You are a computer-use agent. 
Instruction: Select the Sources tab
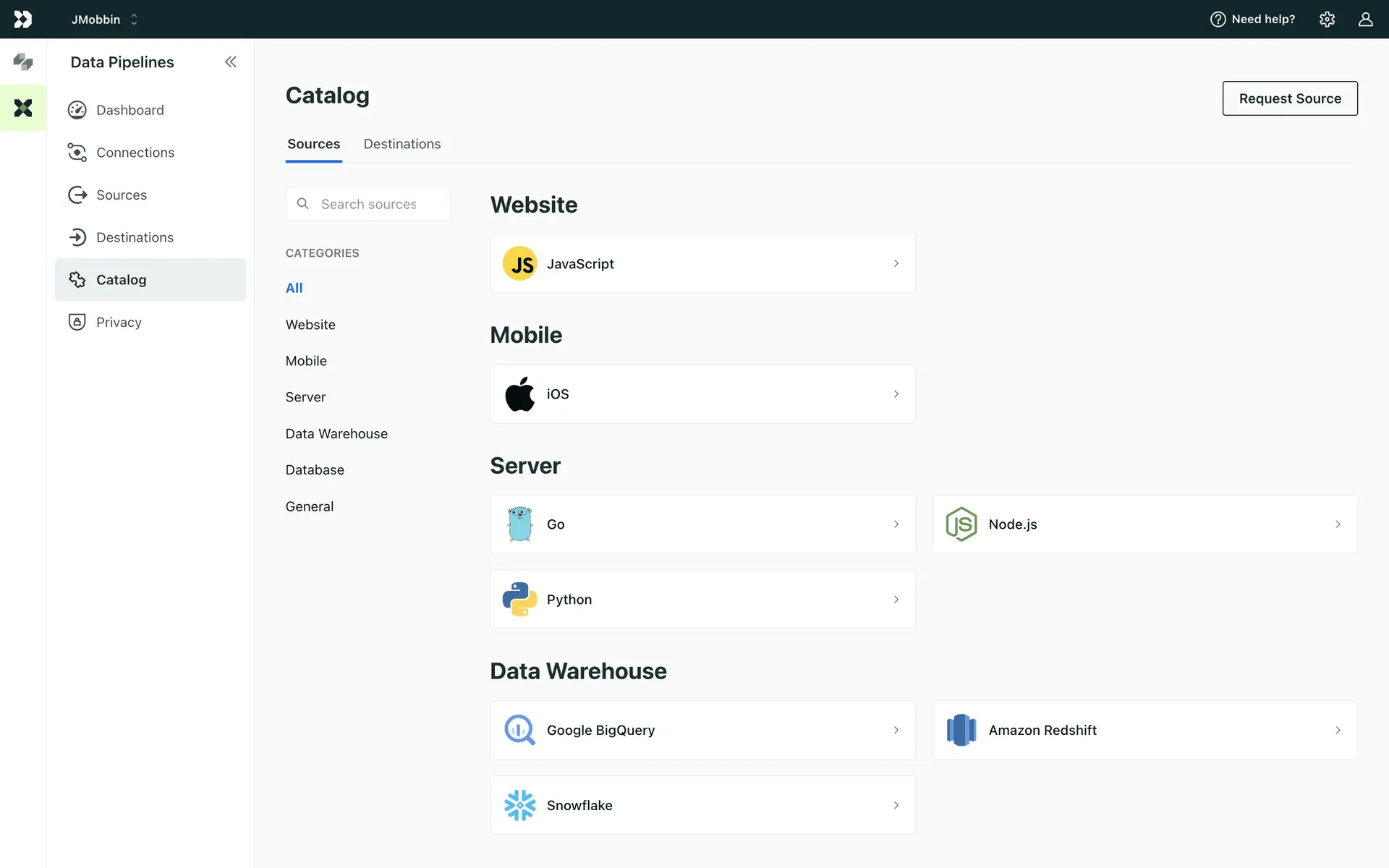point(313,144)
